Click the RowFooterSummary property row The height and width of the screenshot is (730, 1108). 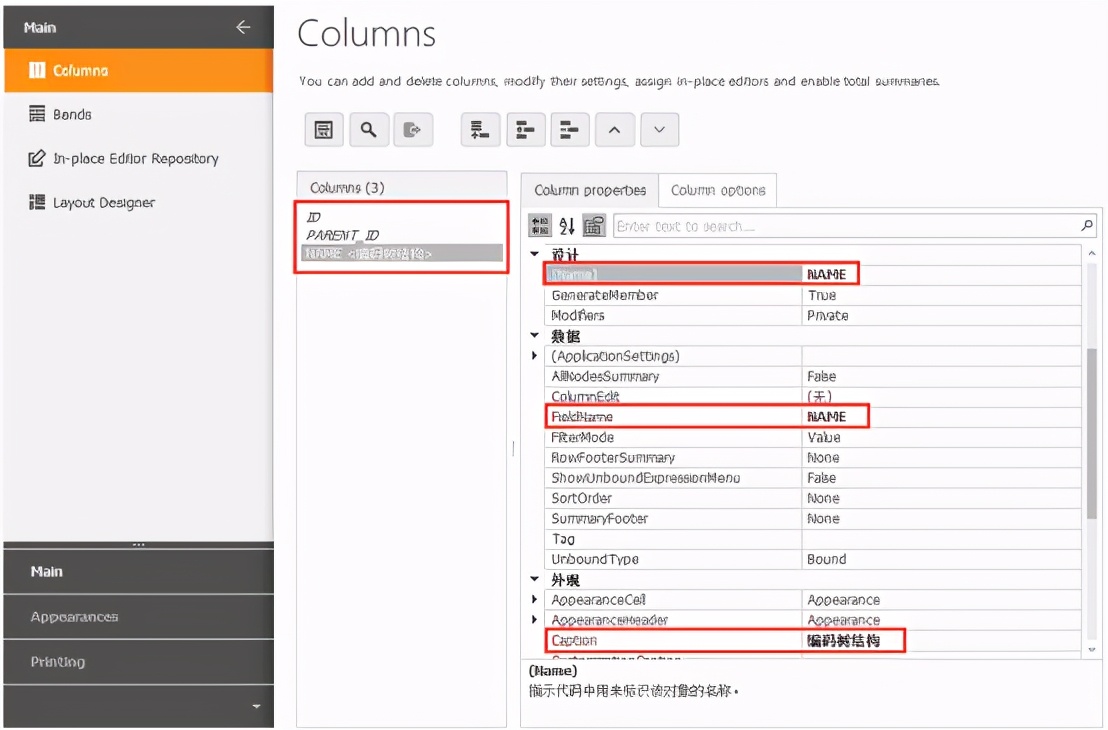coord(813,457)
